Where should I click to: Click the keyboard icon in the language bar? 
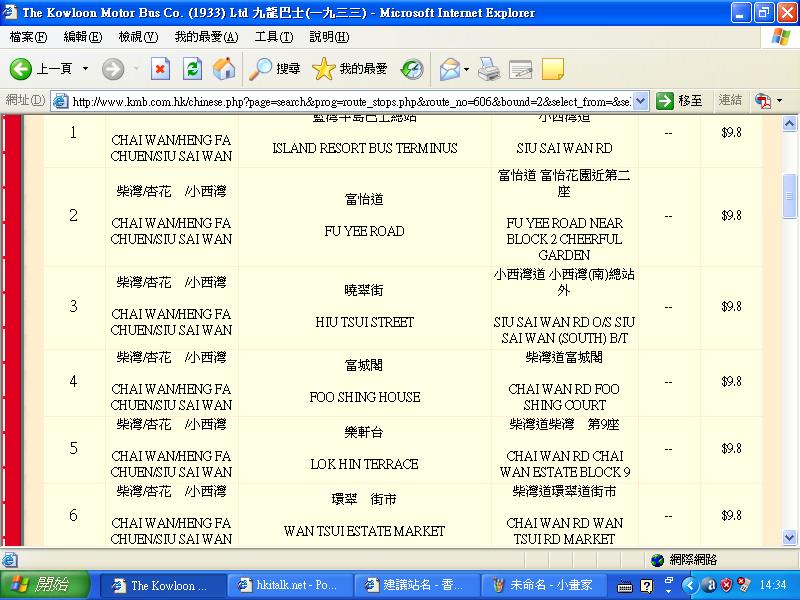(x=625, y=586)
